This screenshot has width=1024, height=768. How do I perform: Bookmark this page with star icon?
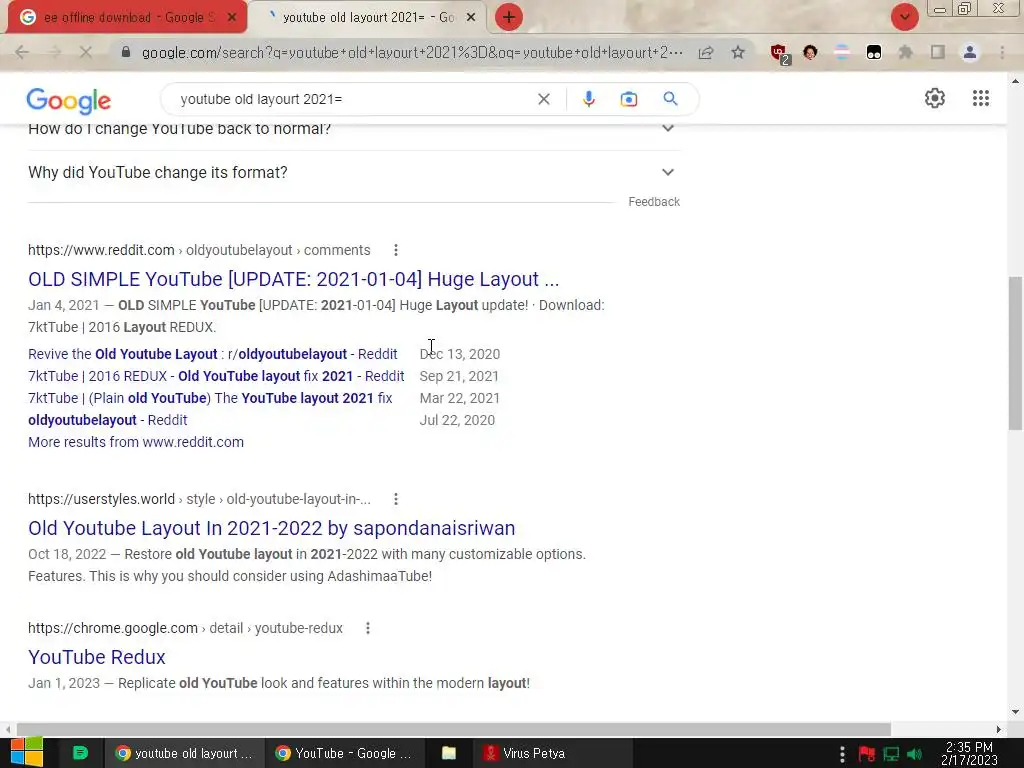coord(738,52)
